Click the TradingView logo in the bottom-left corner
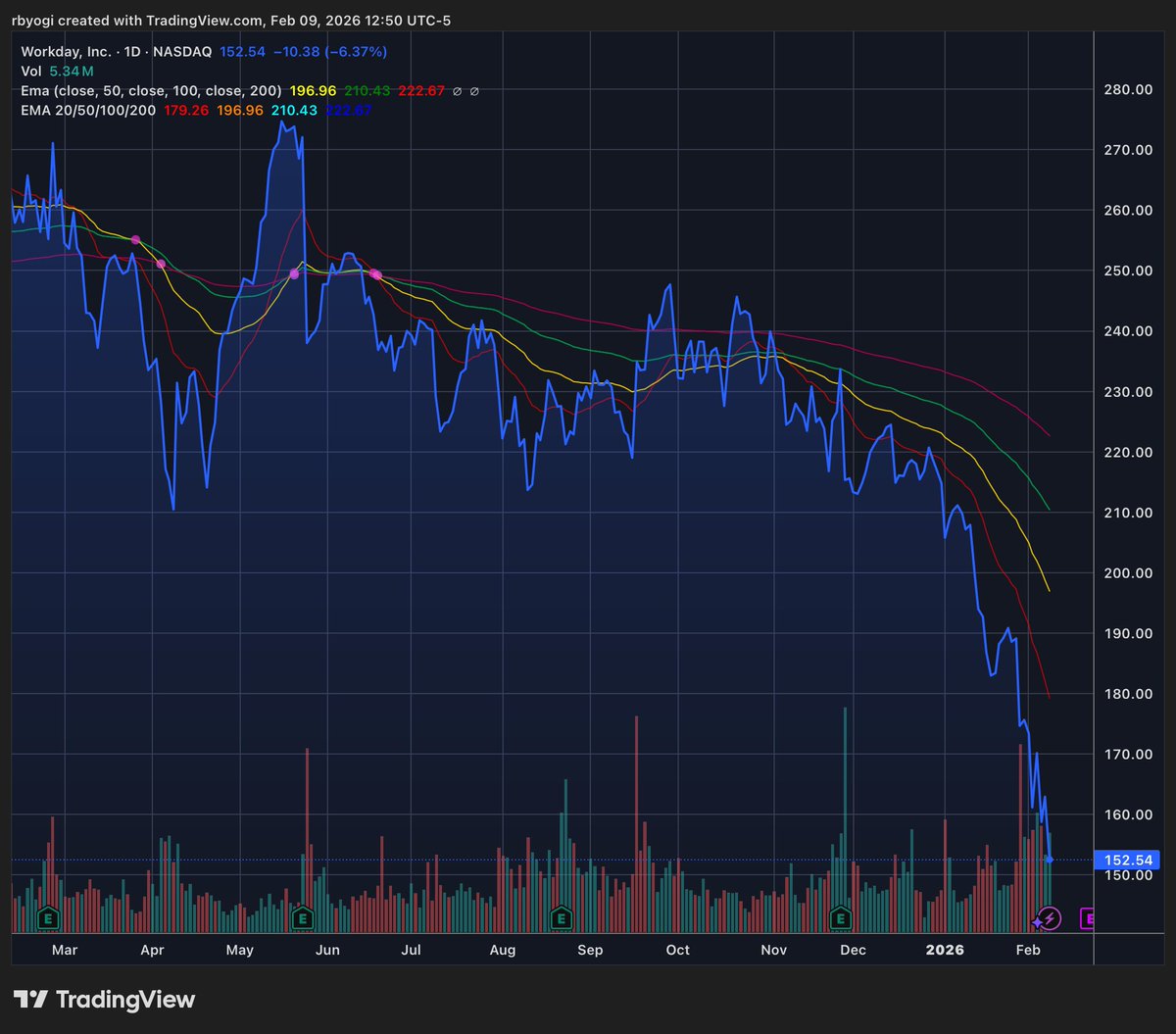The height and width of the screenshot is (1034, 1176). (x=103, y=1000)
